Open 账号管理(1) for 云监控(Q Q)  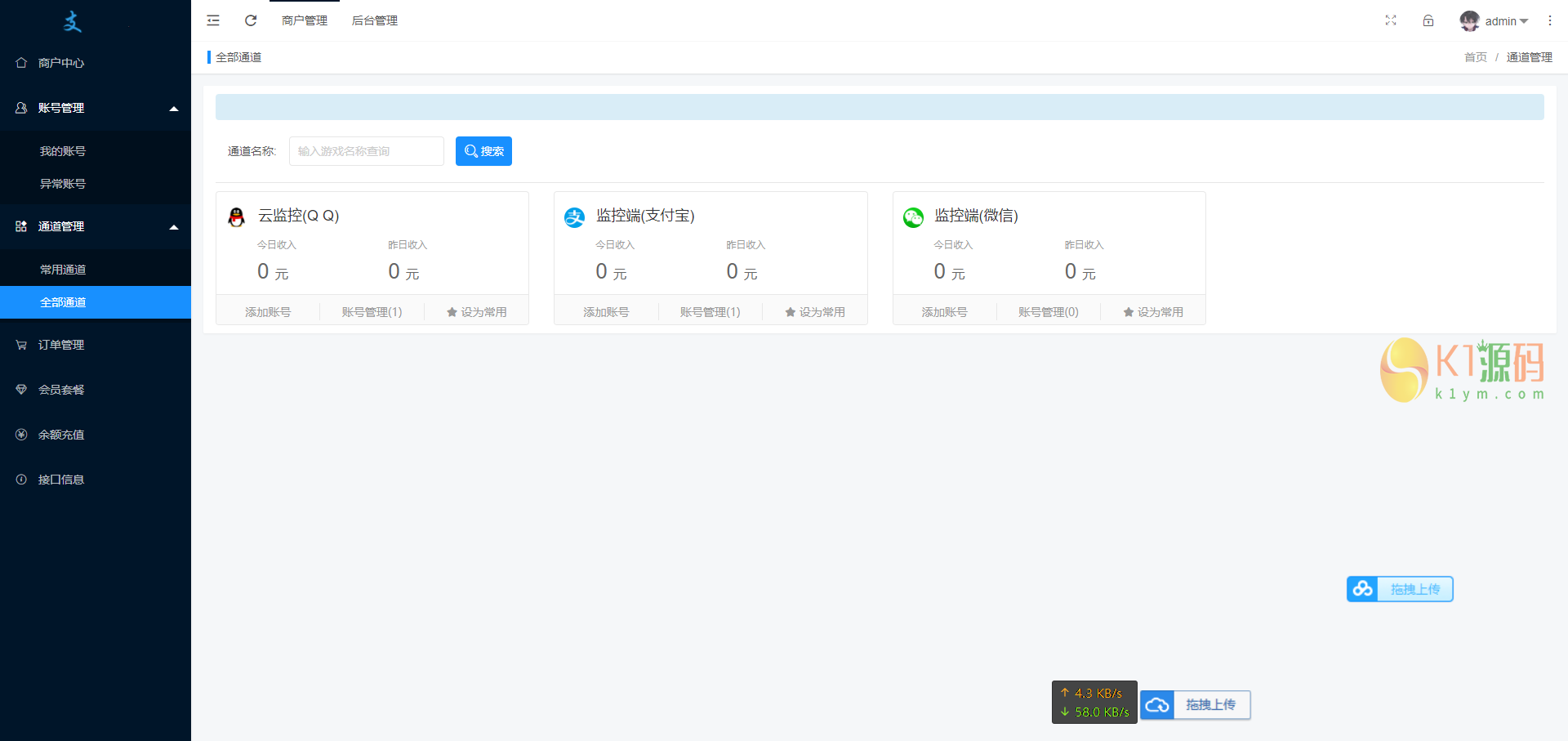click(x=372, y=312)
